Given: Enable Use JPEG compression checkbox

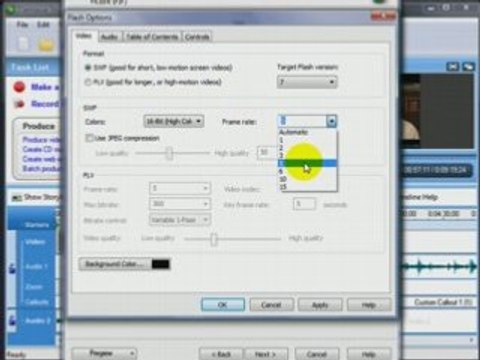Looking at the screenshot, I should [89, 138].
